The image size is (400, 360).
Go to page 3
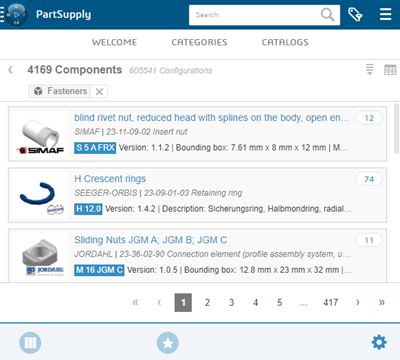(x=231, y=303)
